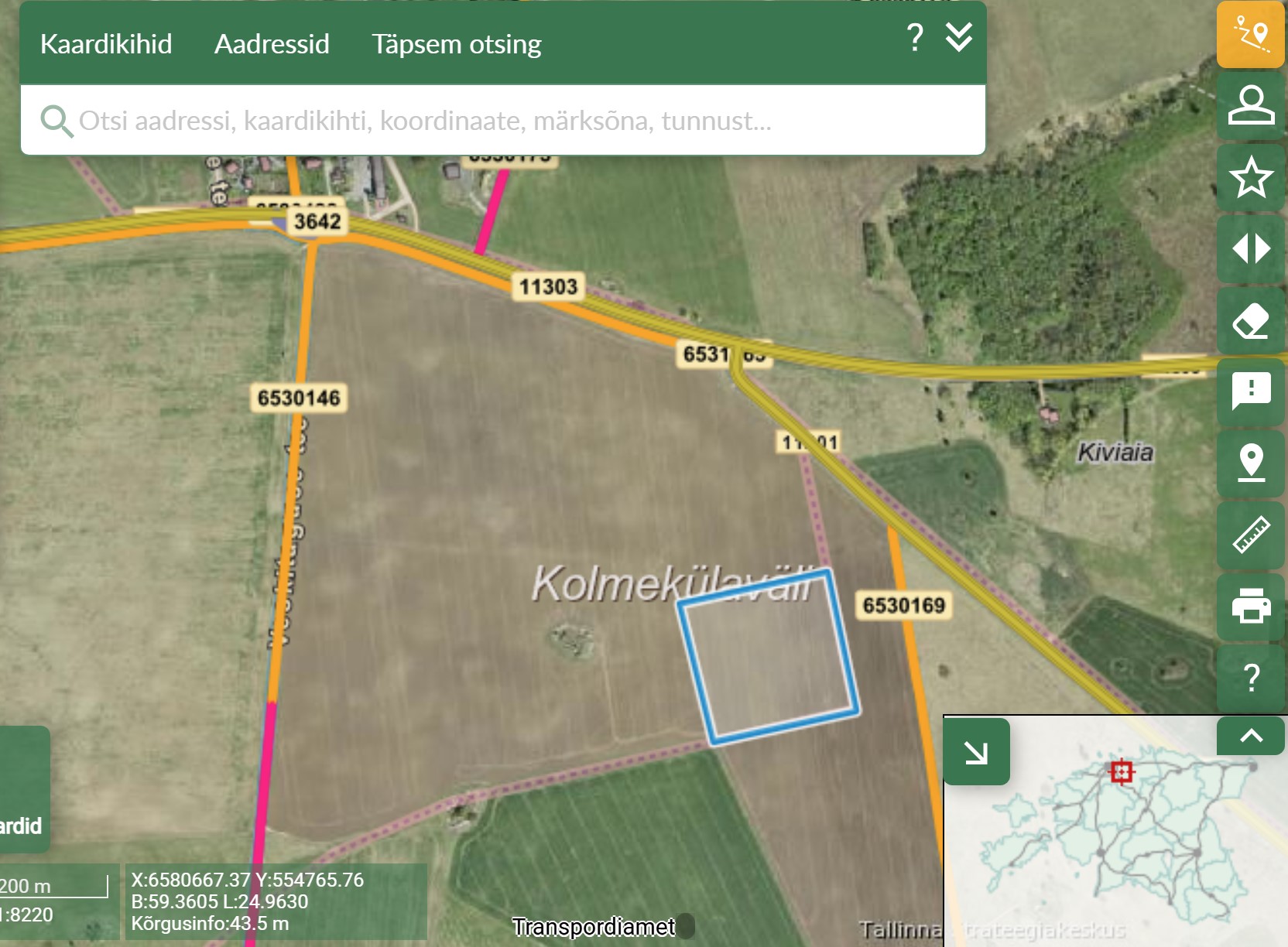This screenshot has width=1288, height=947.
Task: Open the user account icon
Action: click(1251, 105)
